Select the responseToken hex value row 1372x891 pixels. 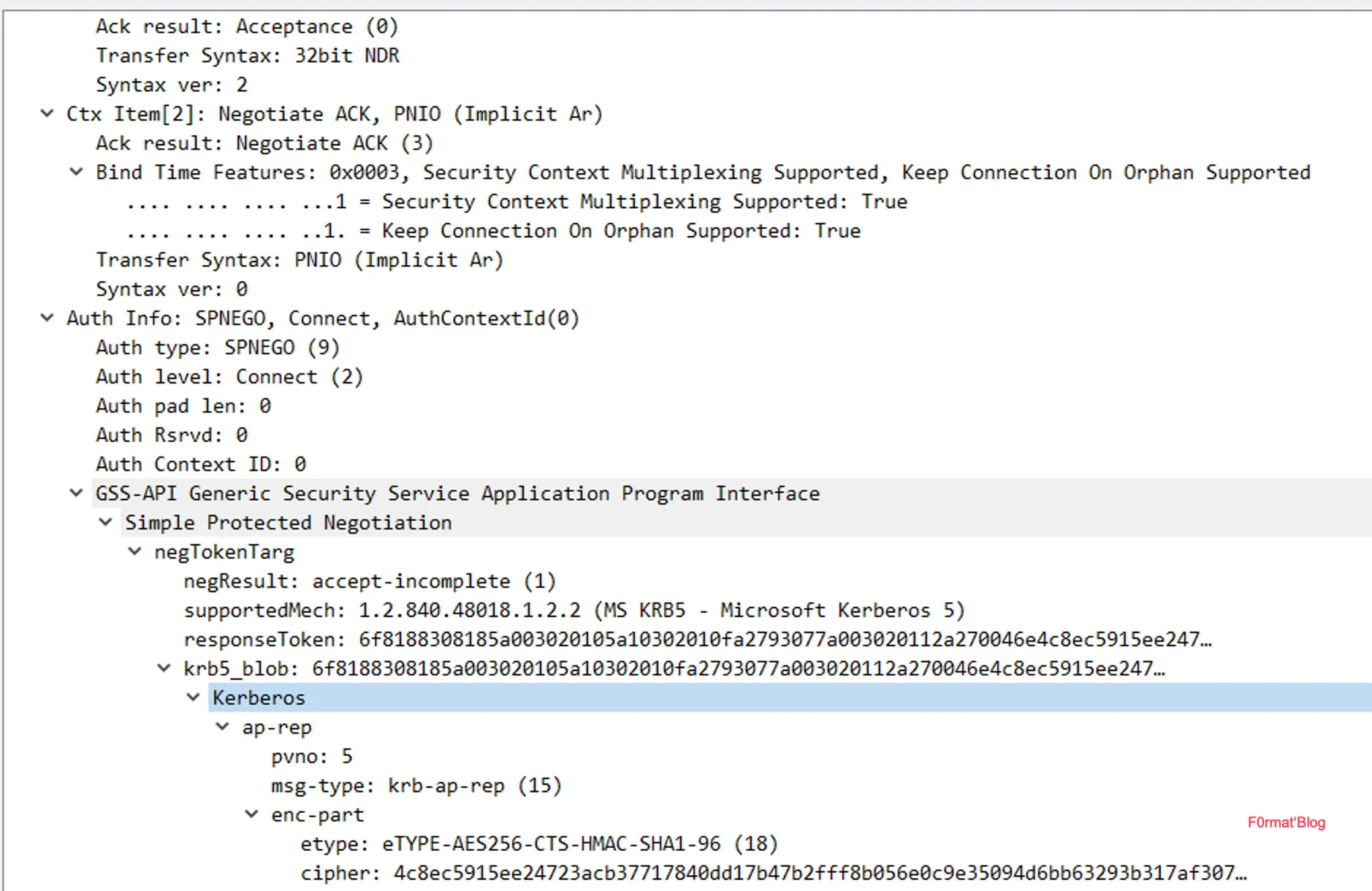click(x=697, y=640)
